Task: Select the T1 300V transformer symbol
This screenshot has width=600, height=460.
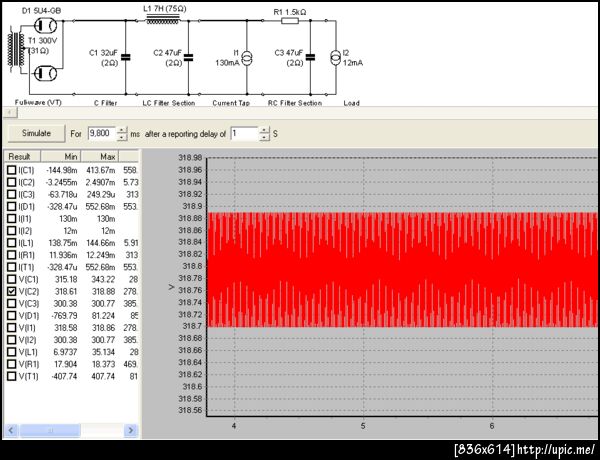Action: [16, 49]
